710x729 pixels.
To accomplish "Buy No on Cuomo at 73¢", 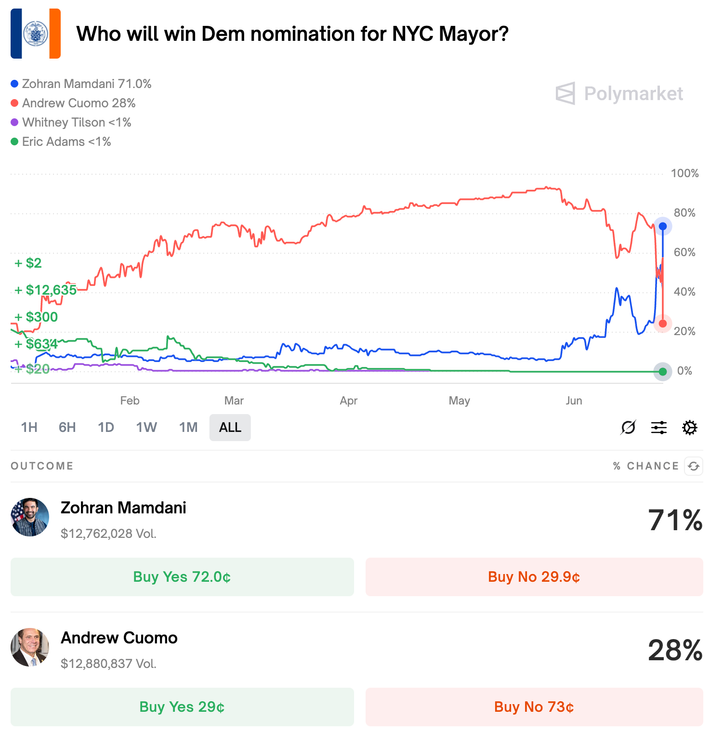I will pos(534,707).
